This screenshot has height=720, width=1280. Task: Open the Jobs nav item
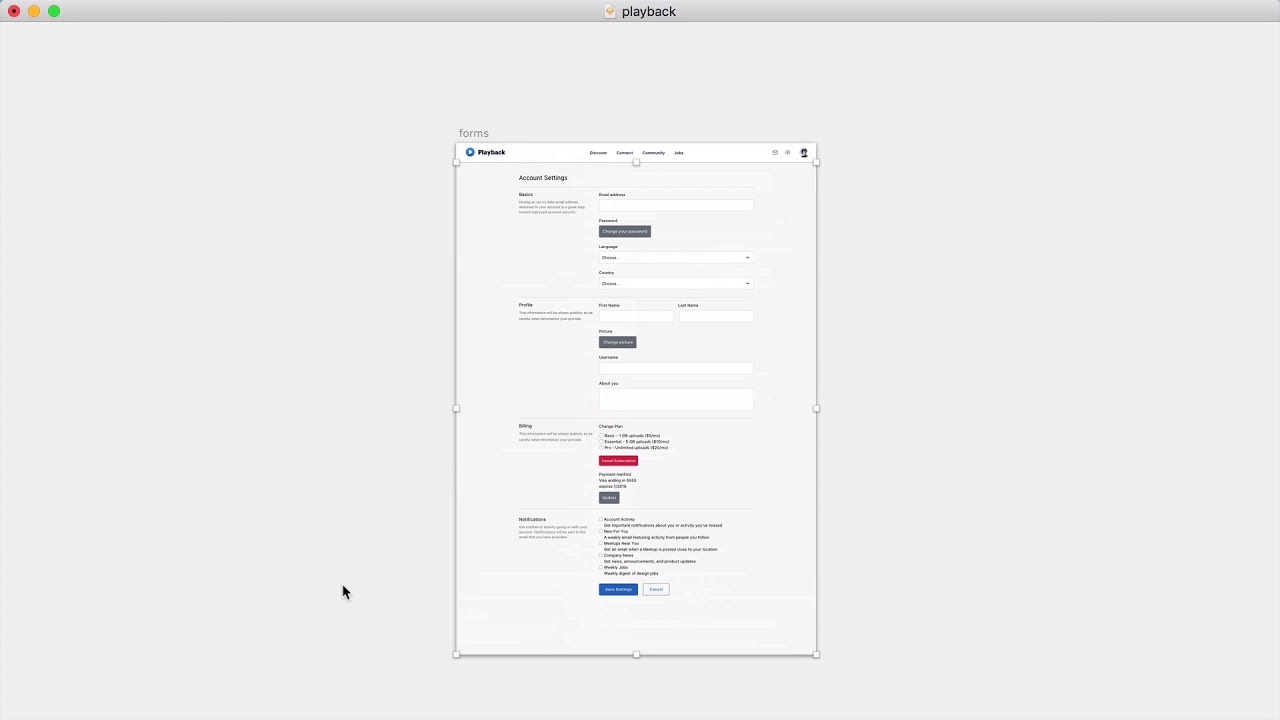click(679, 153)
